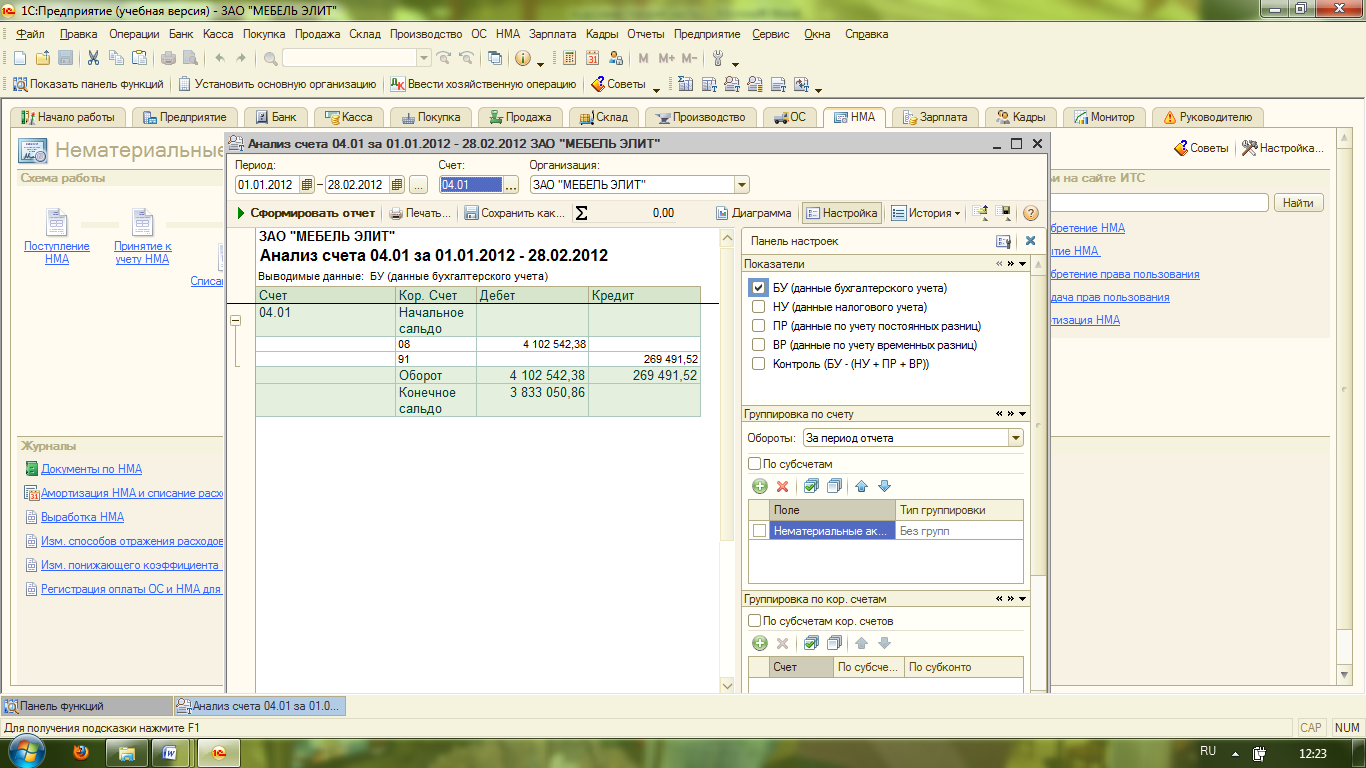Click the Счет input field 04.01
This screenshot has height=768, width=1366.
[470, 185]
